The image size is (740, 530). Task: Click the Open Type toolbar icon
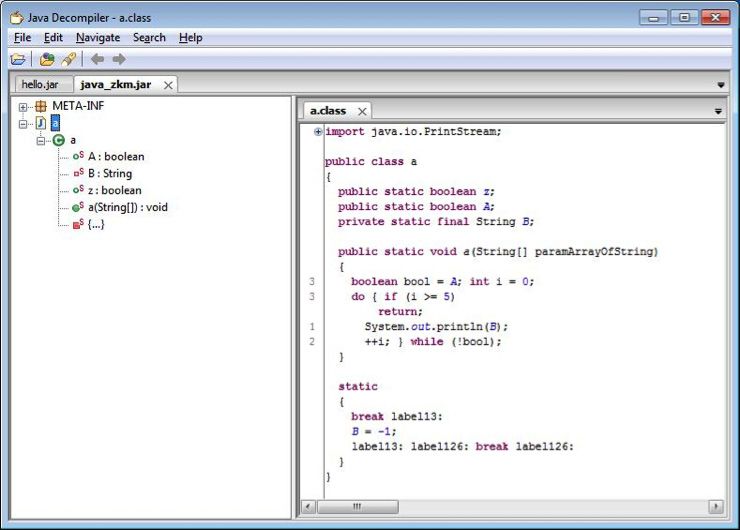click(x=46, y=59)
